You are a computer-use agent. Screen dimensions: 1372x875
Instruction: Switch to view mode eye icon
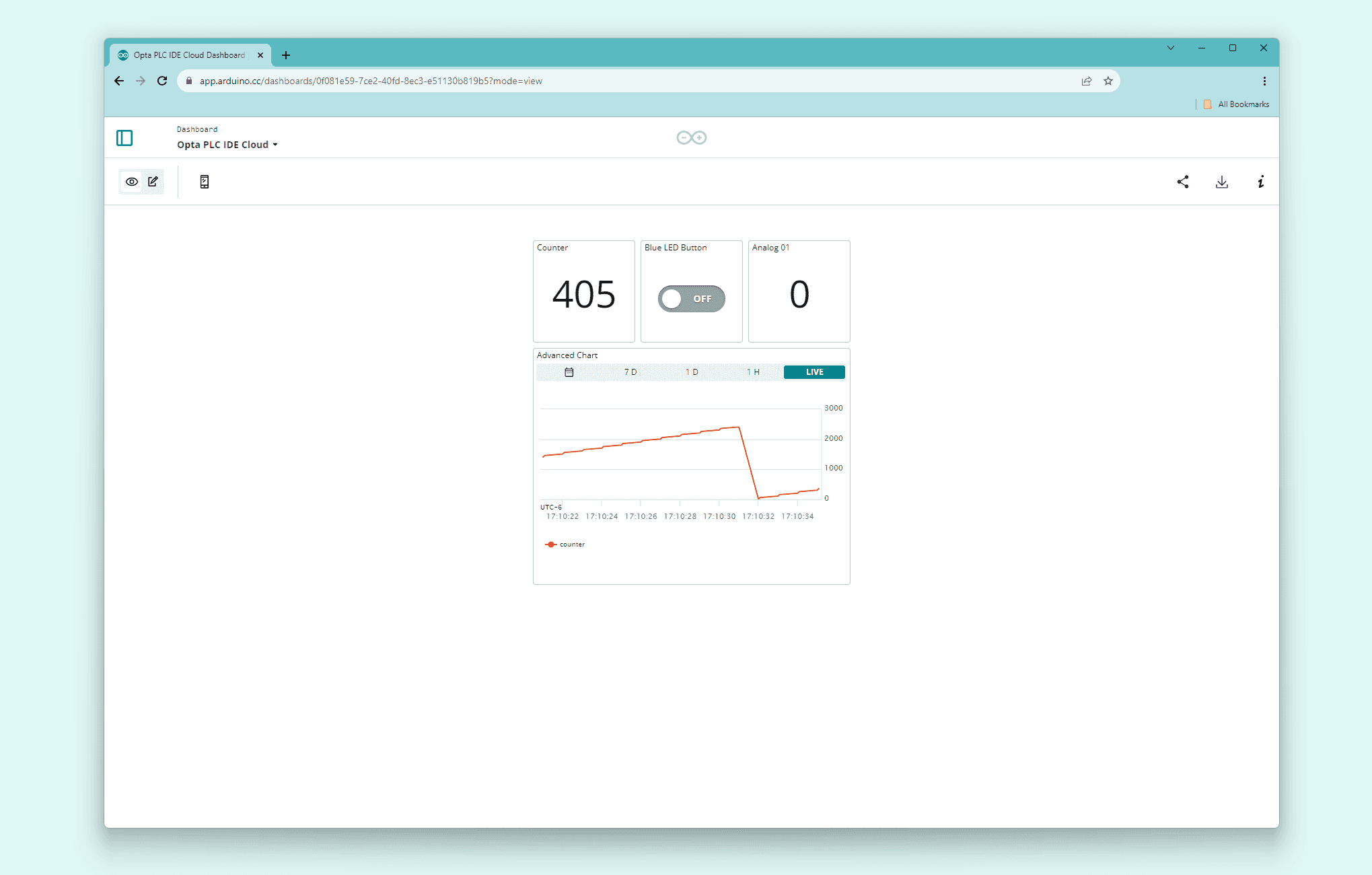tap(132, 182)
